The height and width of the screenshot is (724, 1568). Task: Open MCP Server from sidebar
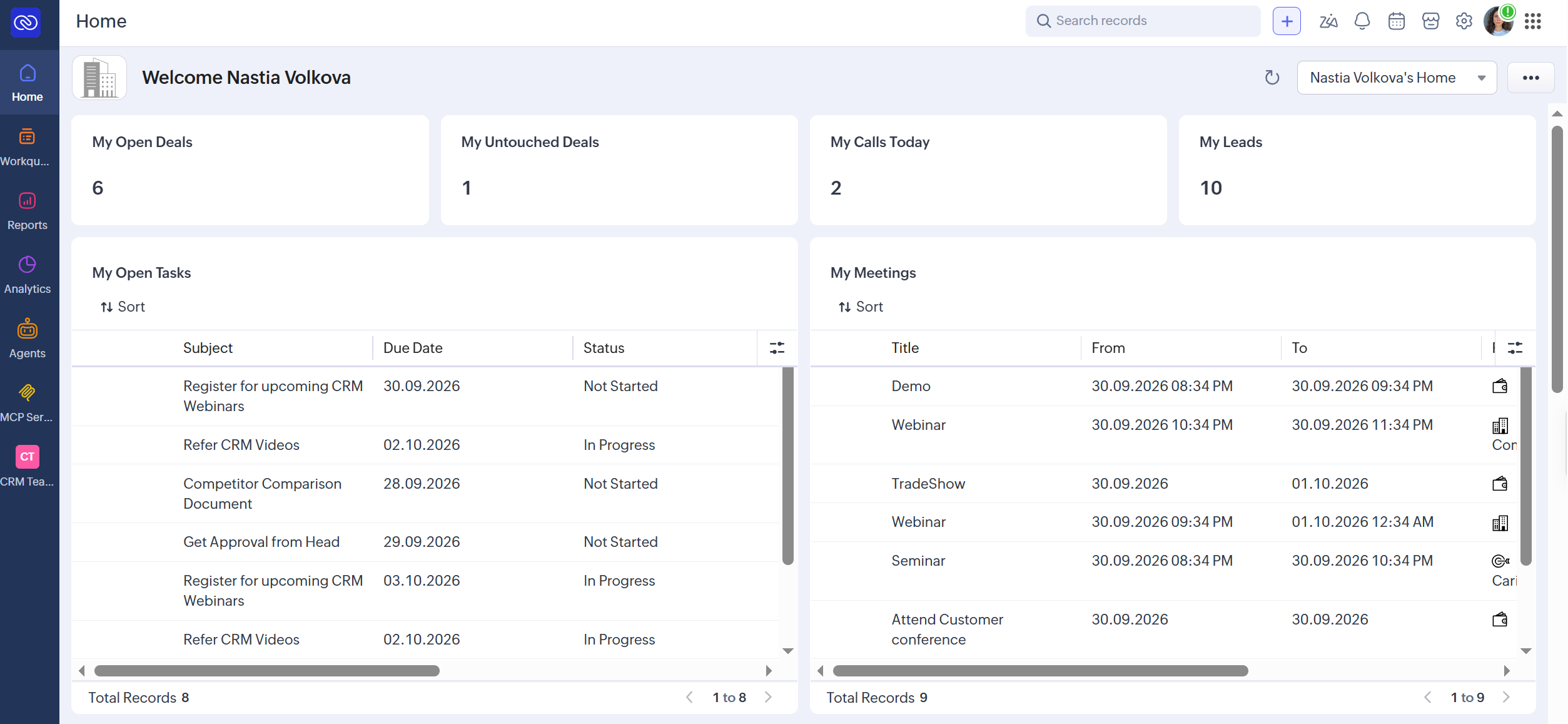[x=27, y=404]
